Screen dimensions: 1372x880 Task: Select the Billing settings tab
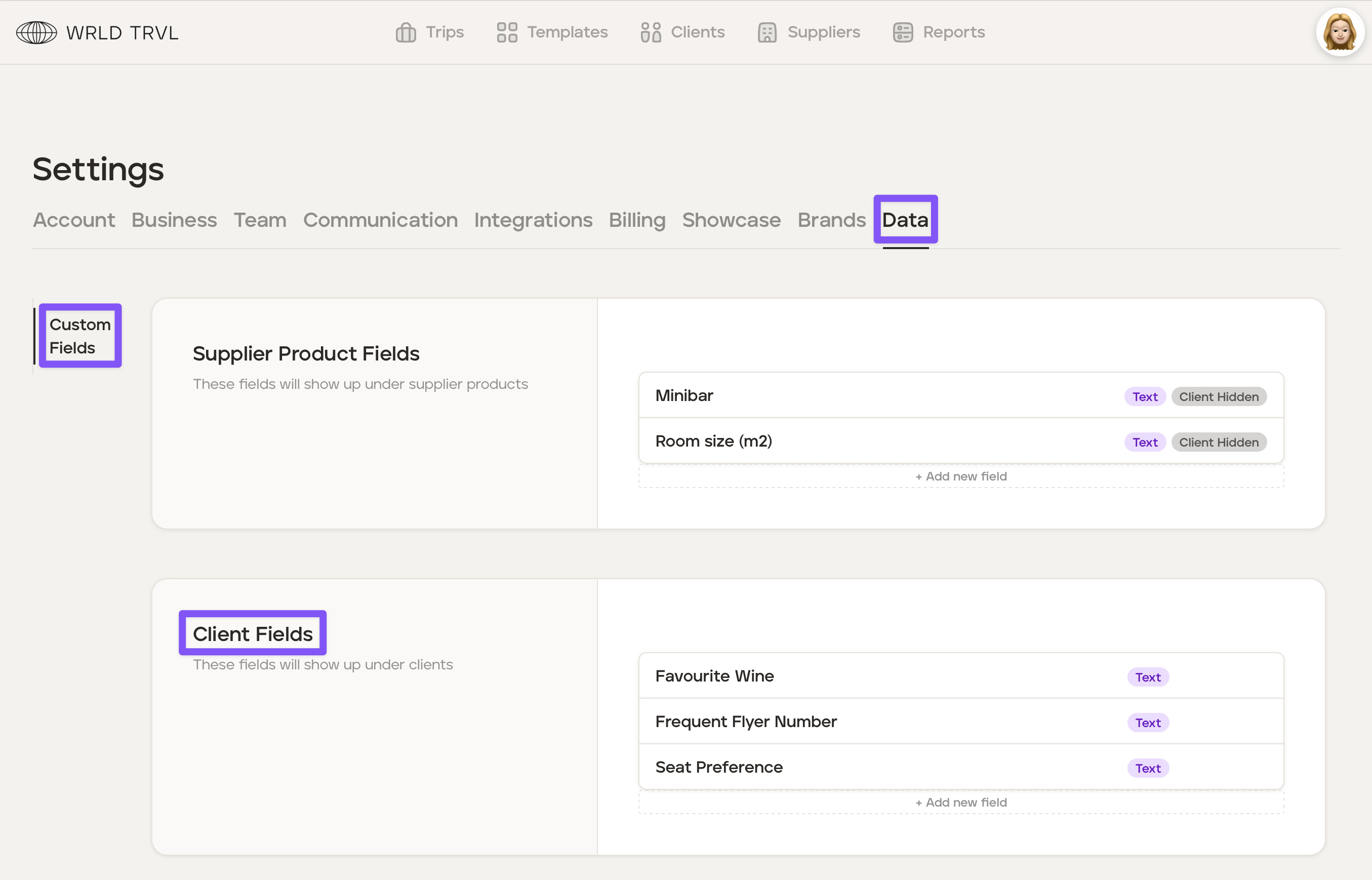tap(637, 220)
